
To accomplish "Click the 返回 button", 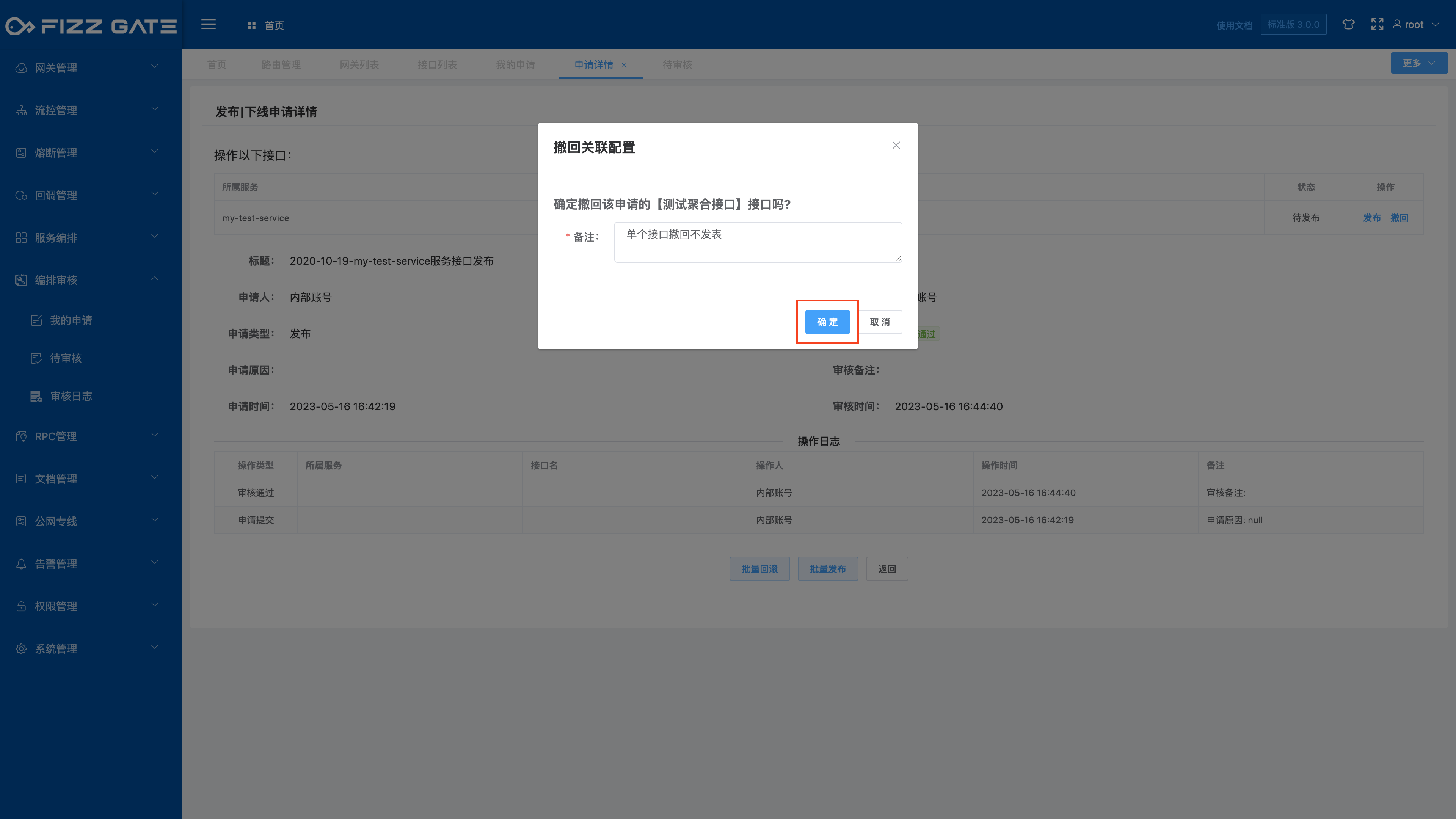I will (x=887, y=569).
